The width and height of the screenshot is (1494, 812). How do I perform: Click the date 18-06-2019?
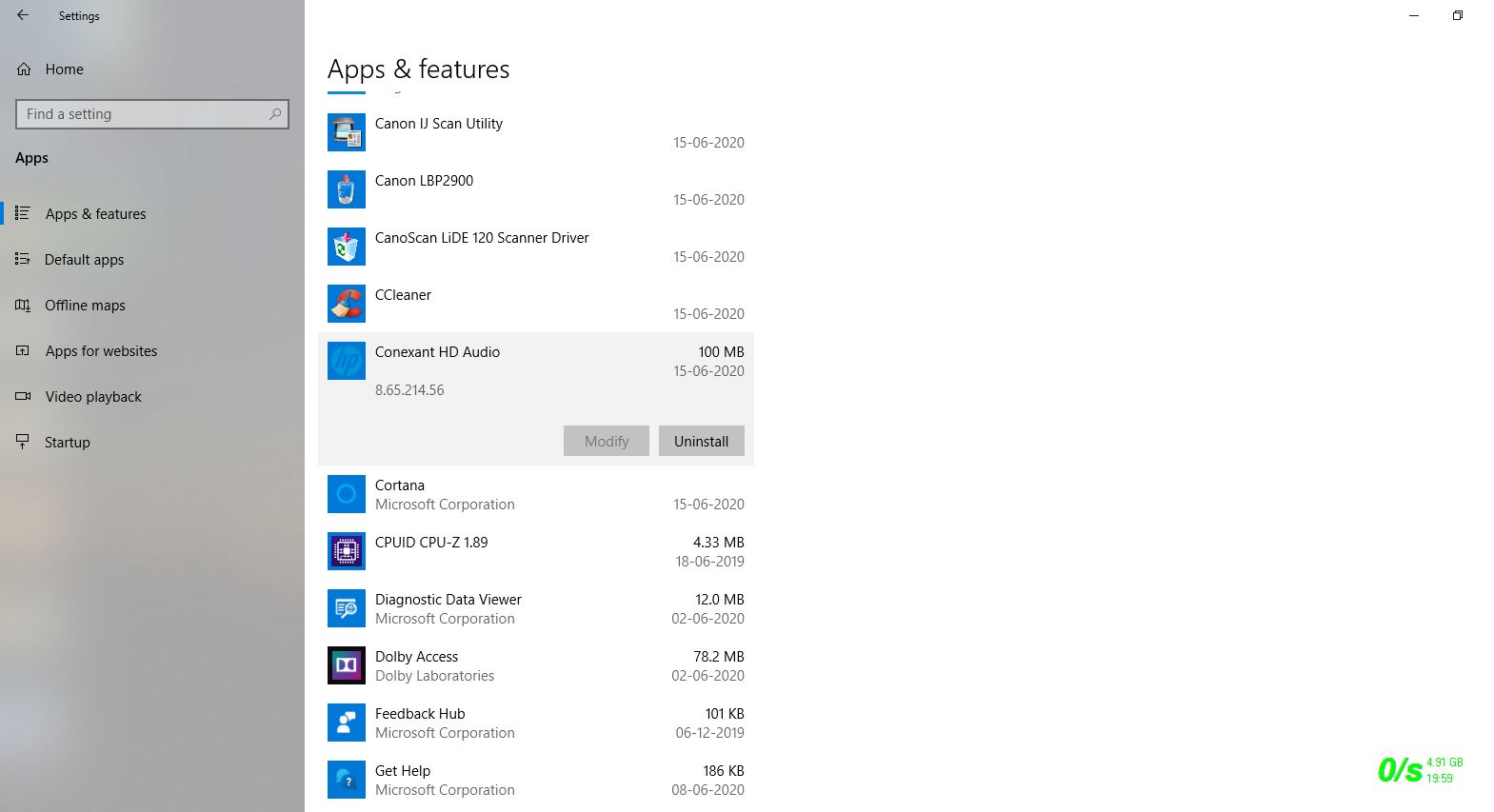pos(710,562)
